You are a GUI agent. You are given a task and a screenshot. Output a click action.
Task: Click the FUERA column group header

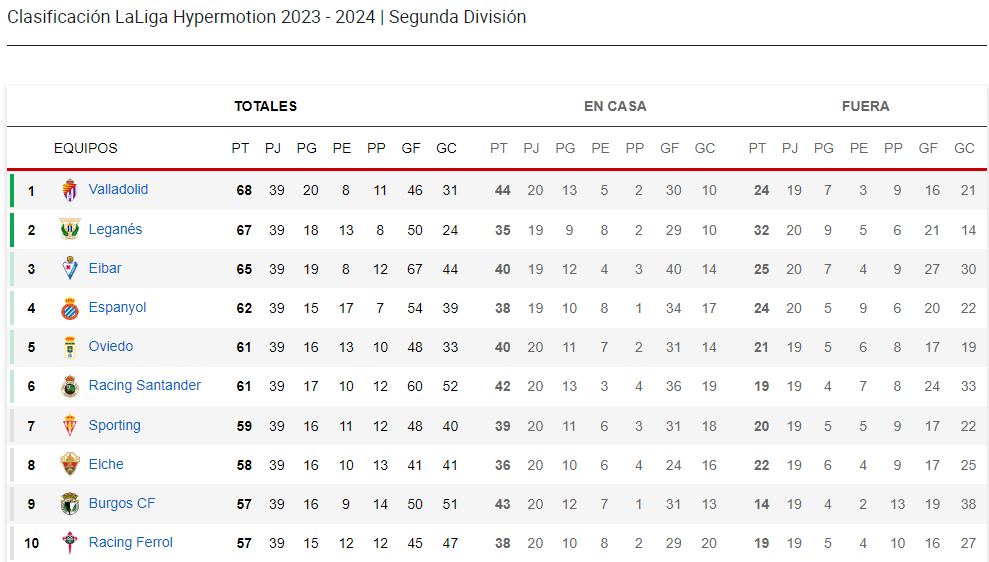pos(865,106)
